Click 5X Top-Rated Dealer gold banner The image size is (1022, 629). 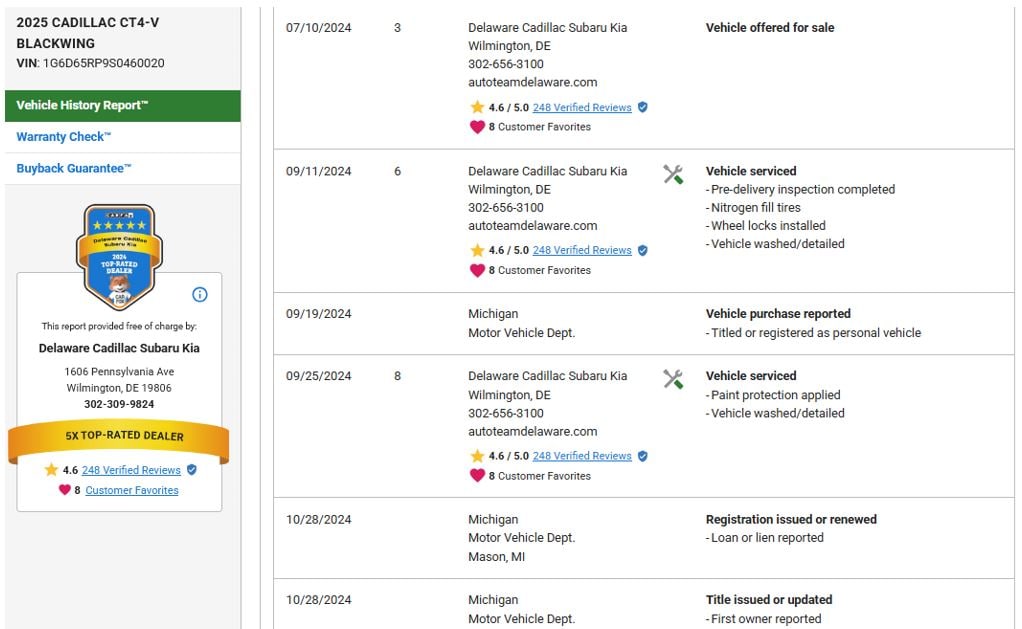point(119,436)
